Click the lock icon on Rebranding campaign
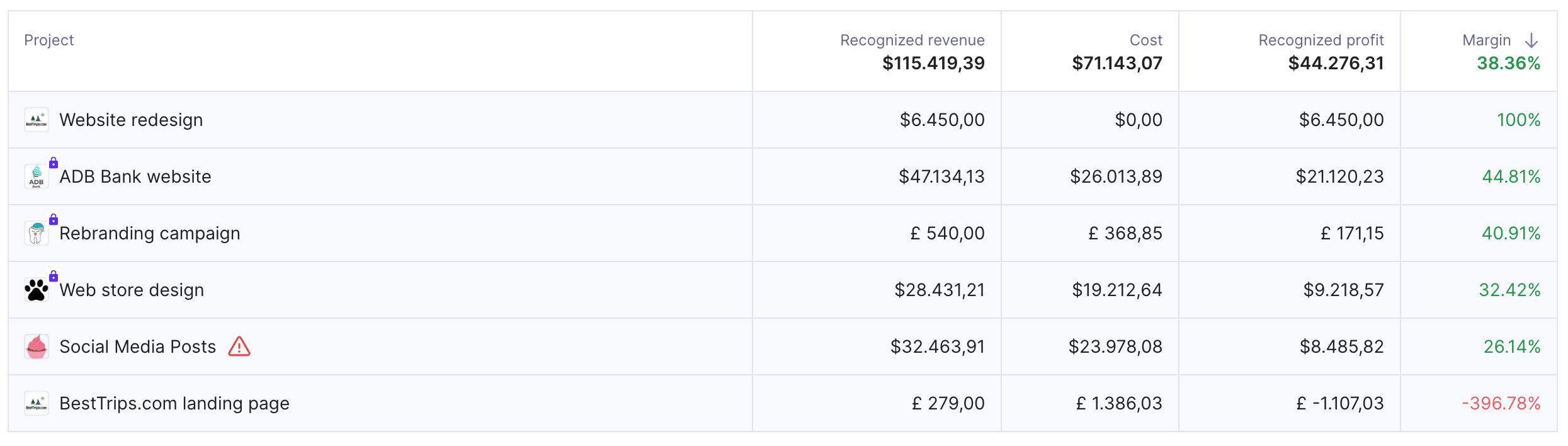Screen dimensions: 1568x446 click(54, 219)
